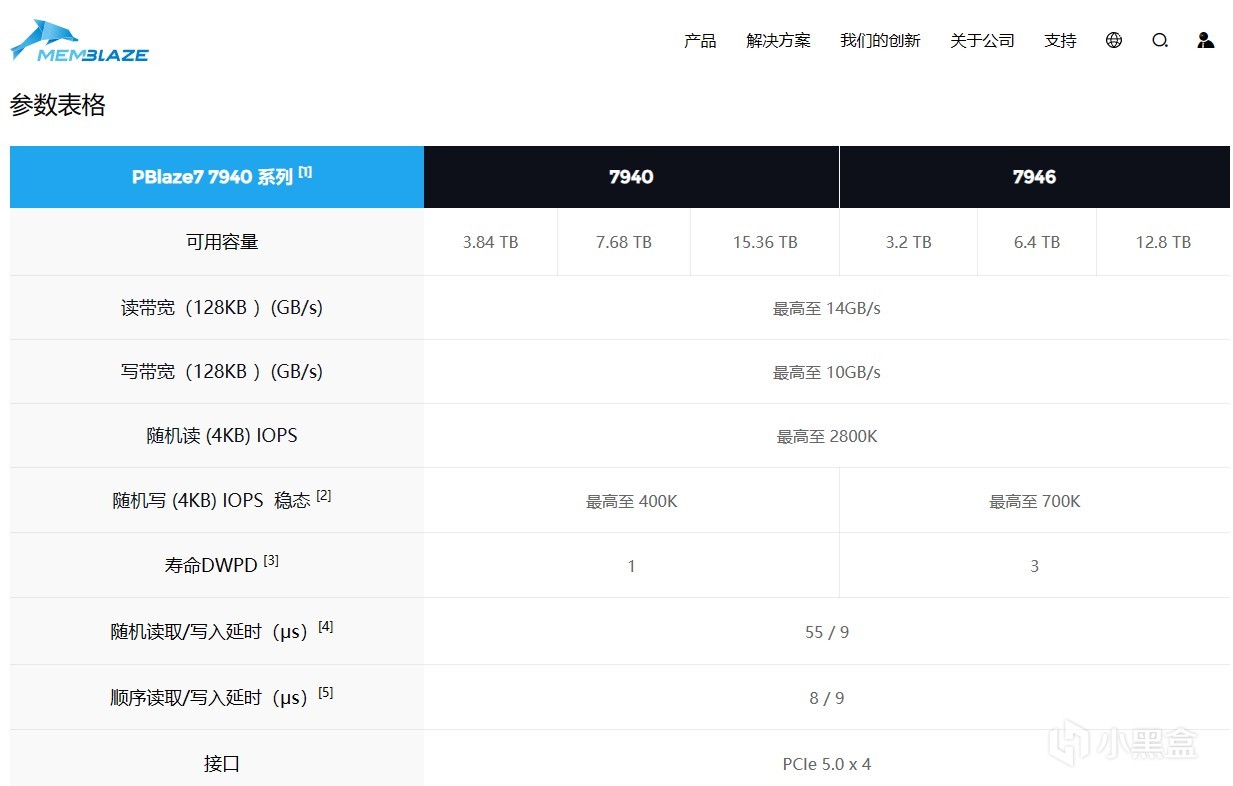
Task: Open the 解决方案 menu
Action: pos(779,41)
